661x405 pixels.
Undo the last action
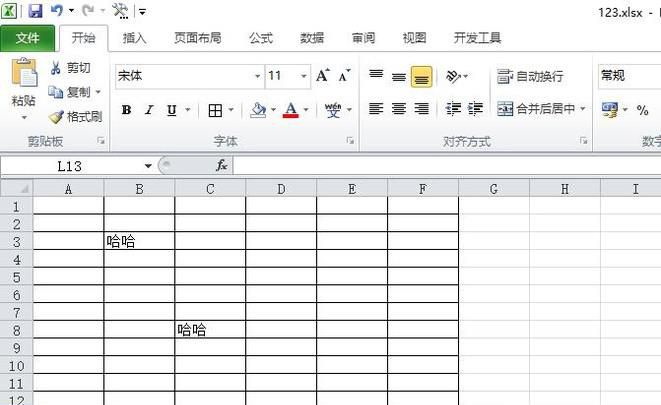point(56,10)
